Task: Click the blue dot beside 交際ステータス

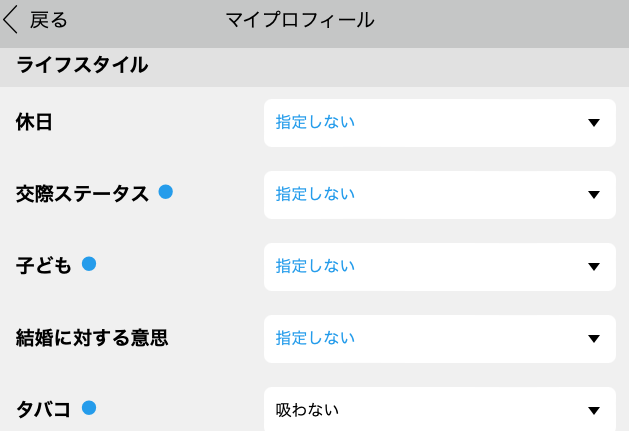Action: coord(166,192)
